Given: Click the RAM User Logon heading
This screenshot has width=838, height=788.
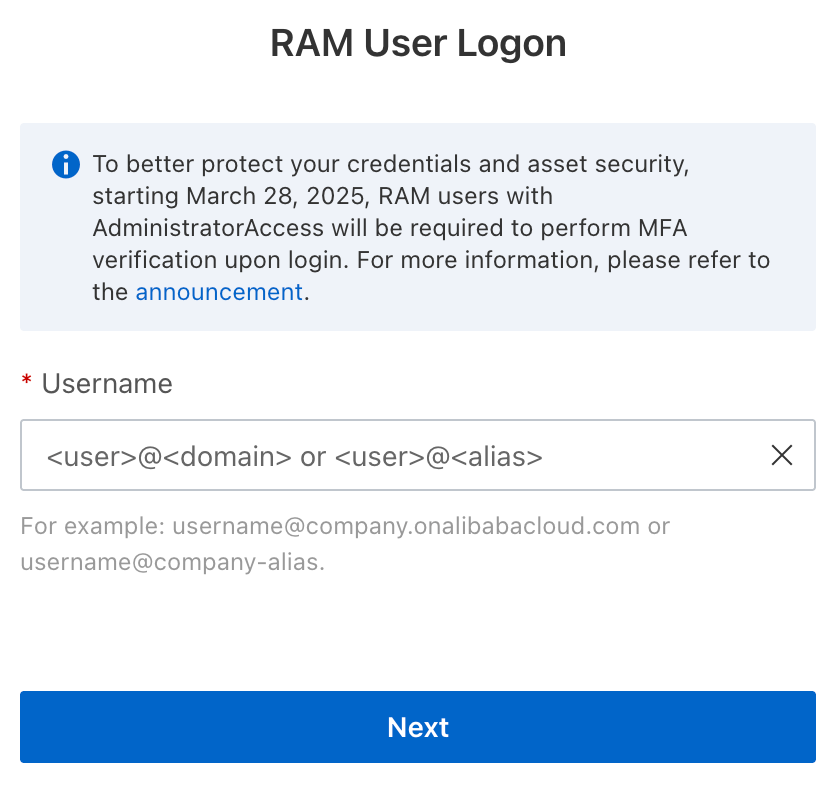Looking at the screenshot, I should [418, 44].
